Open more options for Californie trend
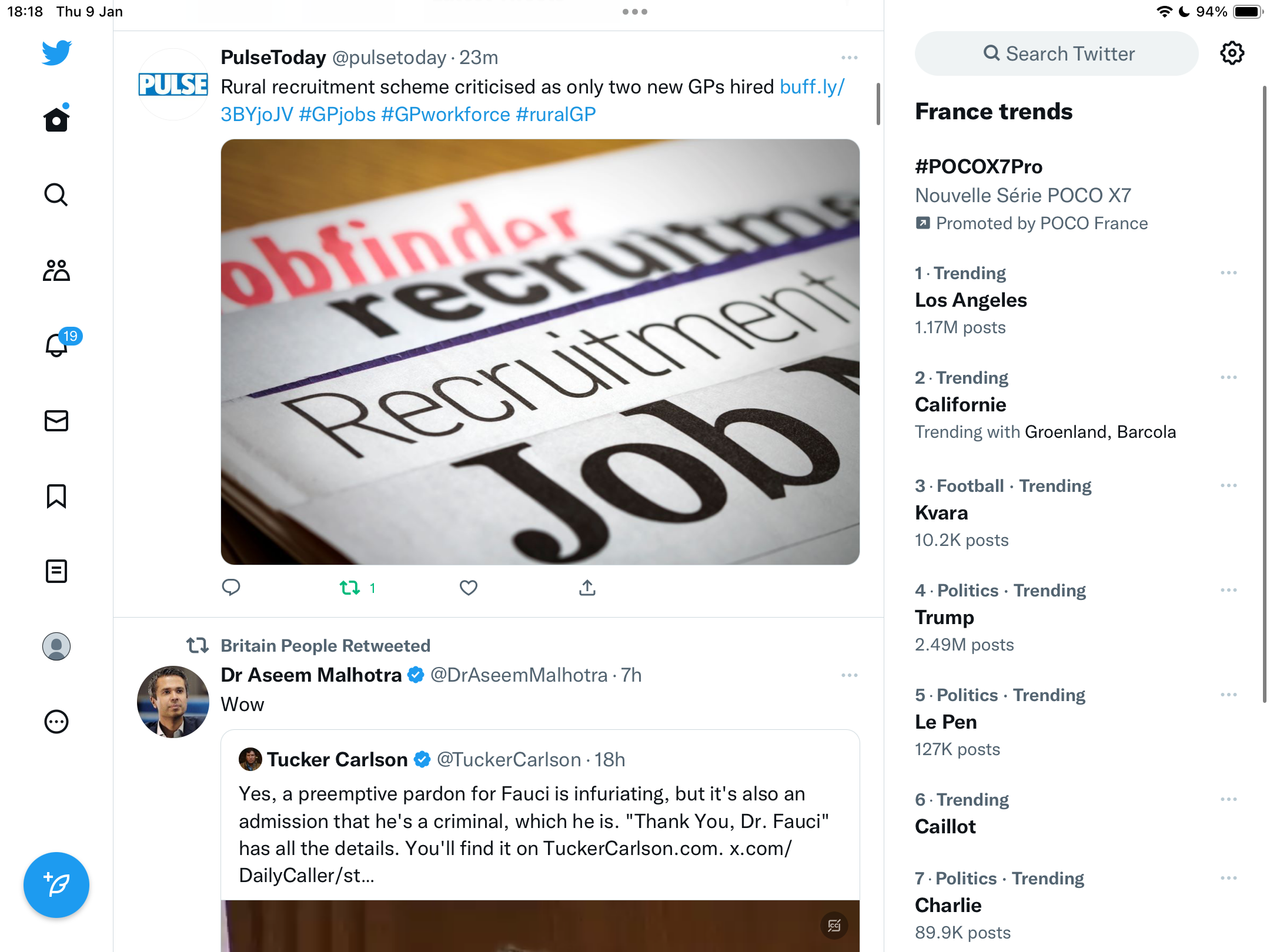The height and width of the screenshot is (952, 1270). coord(1229,377)
